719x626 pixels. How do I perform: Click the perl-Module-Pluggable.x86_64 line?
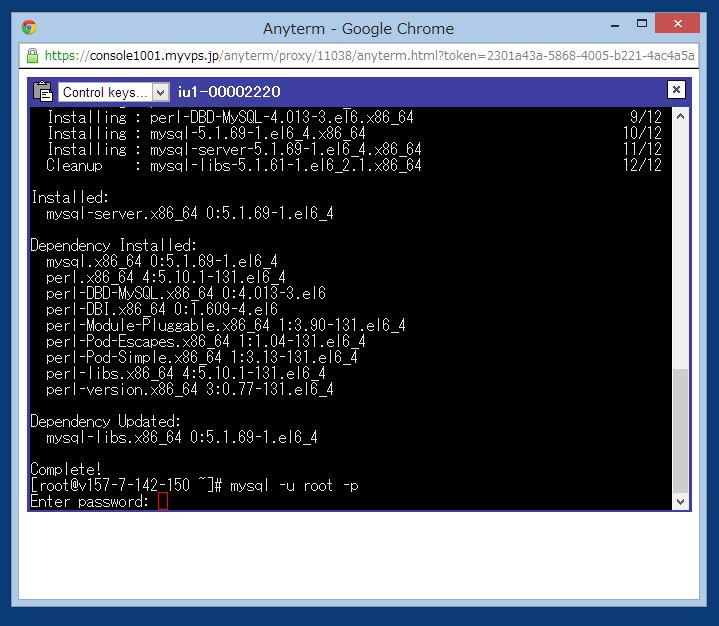[226, 325]
